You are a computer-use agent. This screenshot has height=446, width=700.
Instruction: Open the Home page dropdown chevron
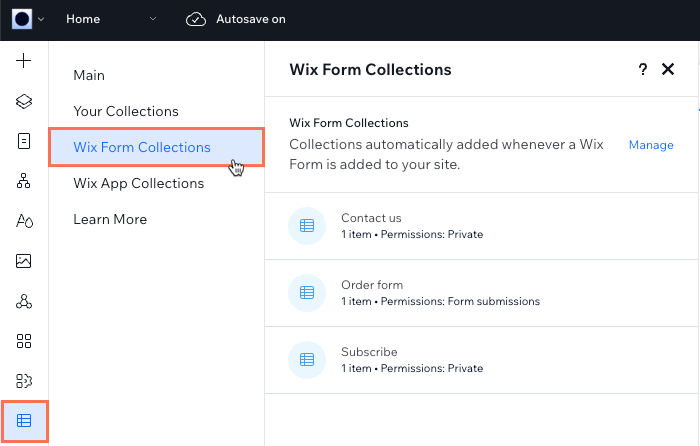coord(153,19)
